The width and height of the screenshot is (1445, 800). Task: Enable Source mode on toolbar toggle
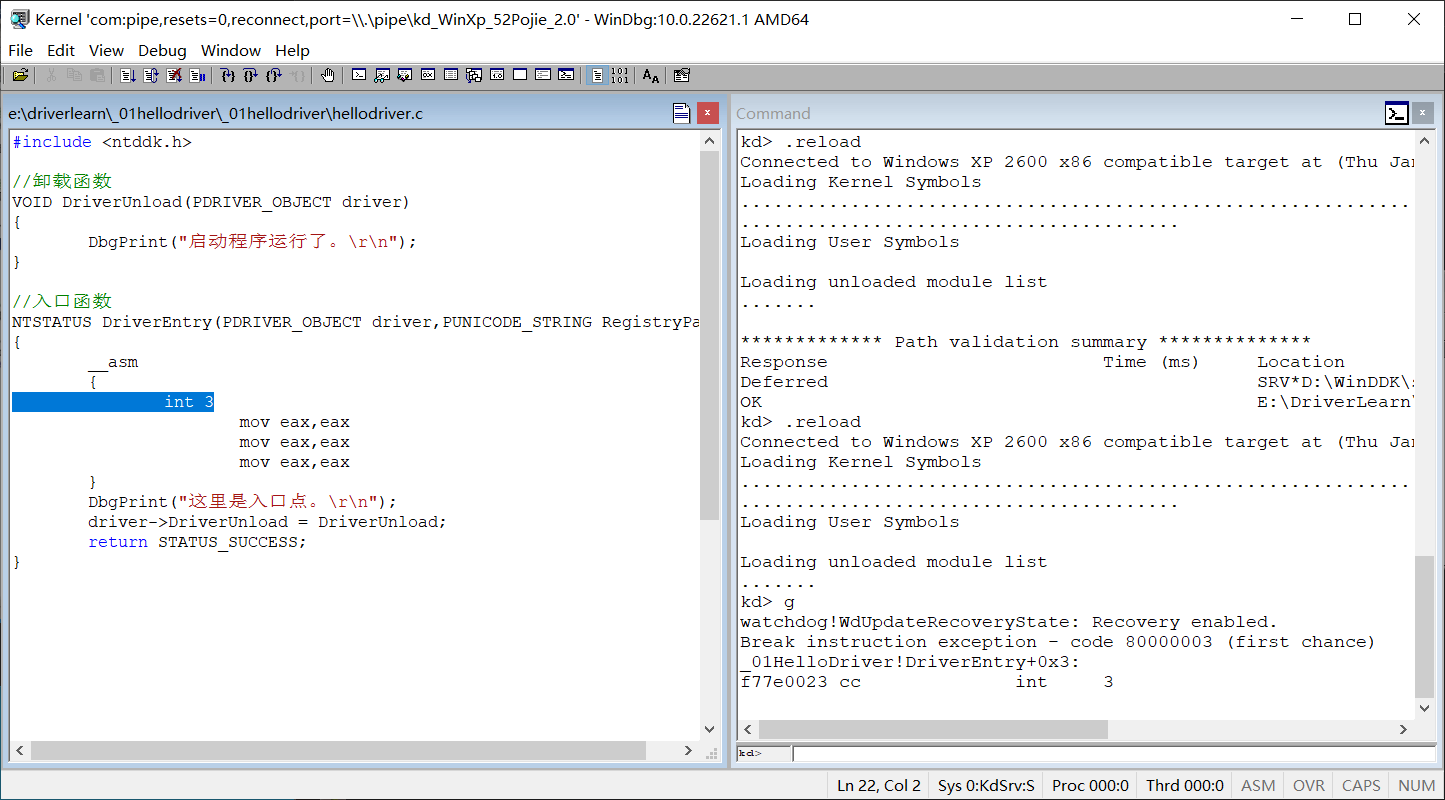click(597, 75)
